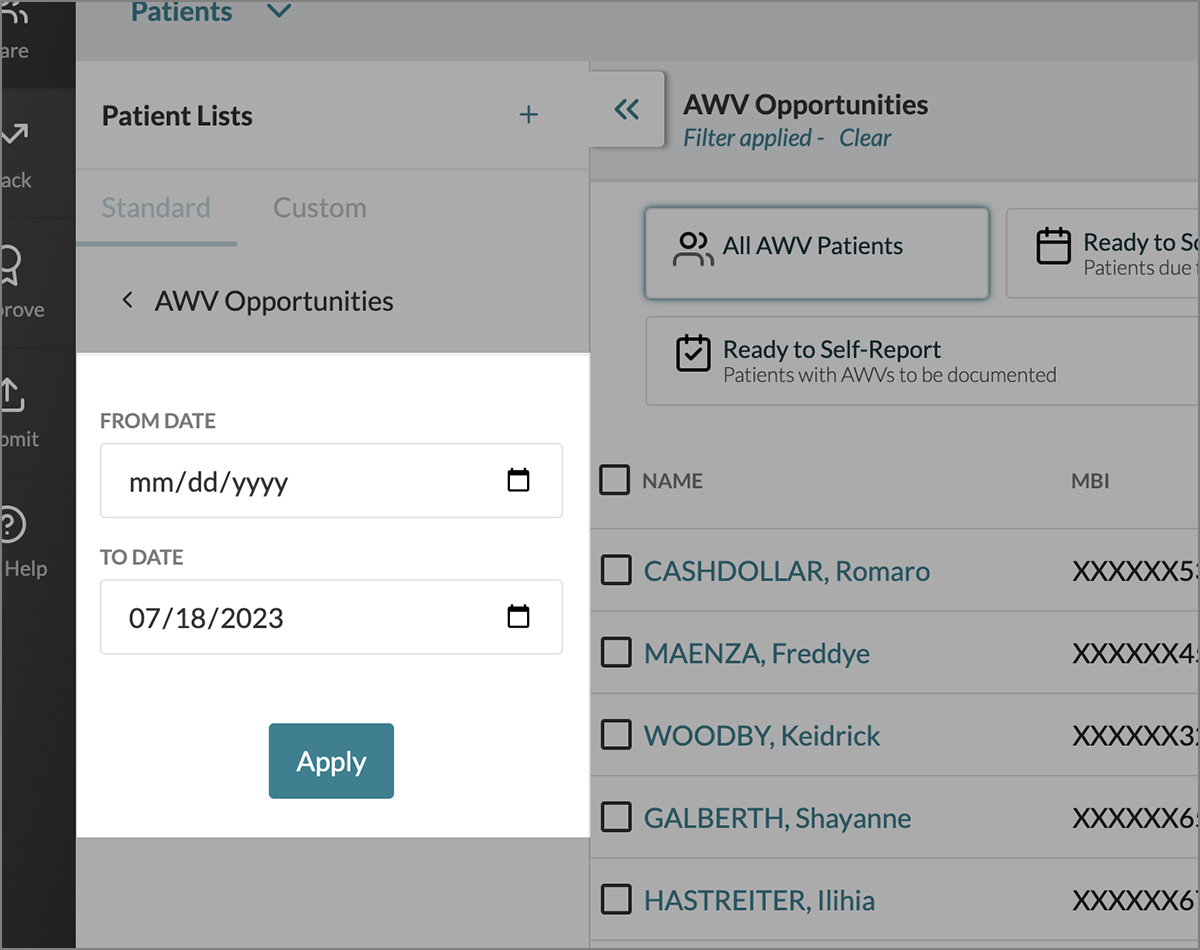Click the plus icon beside Patient Lists
The image size is (1200, 950).
tap(528, 116)
